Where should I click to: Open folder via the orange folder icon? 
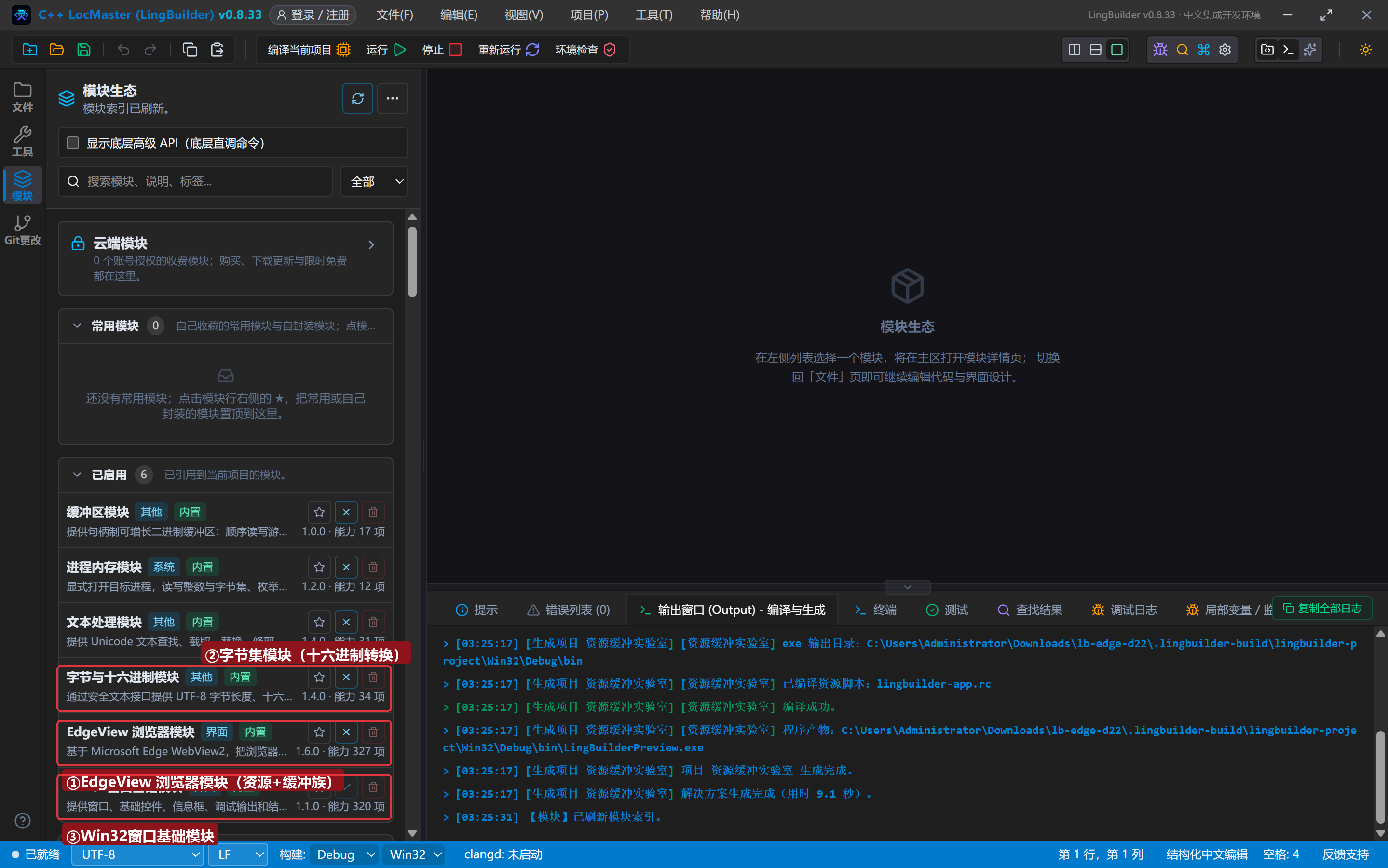point(57,50)
